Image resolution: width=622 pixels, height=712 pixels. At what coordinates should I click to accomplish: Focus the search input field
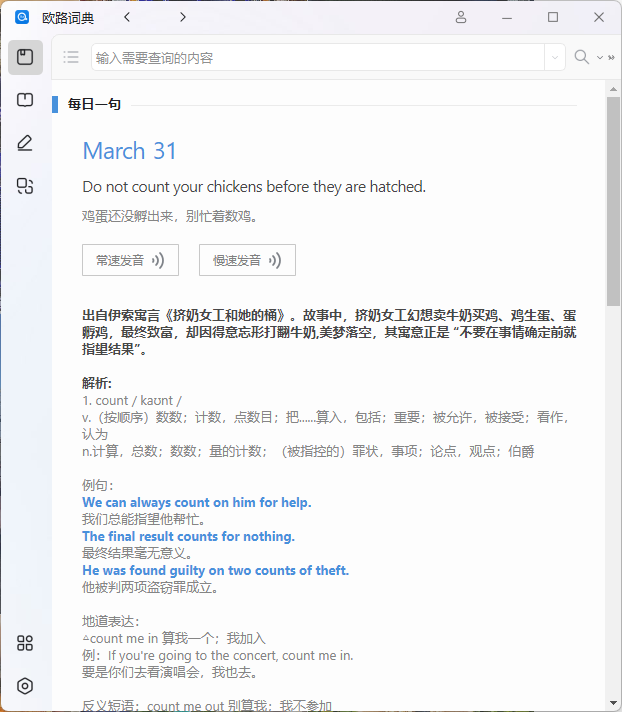pos(318,58)
